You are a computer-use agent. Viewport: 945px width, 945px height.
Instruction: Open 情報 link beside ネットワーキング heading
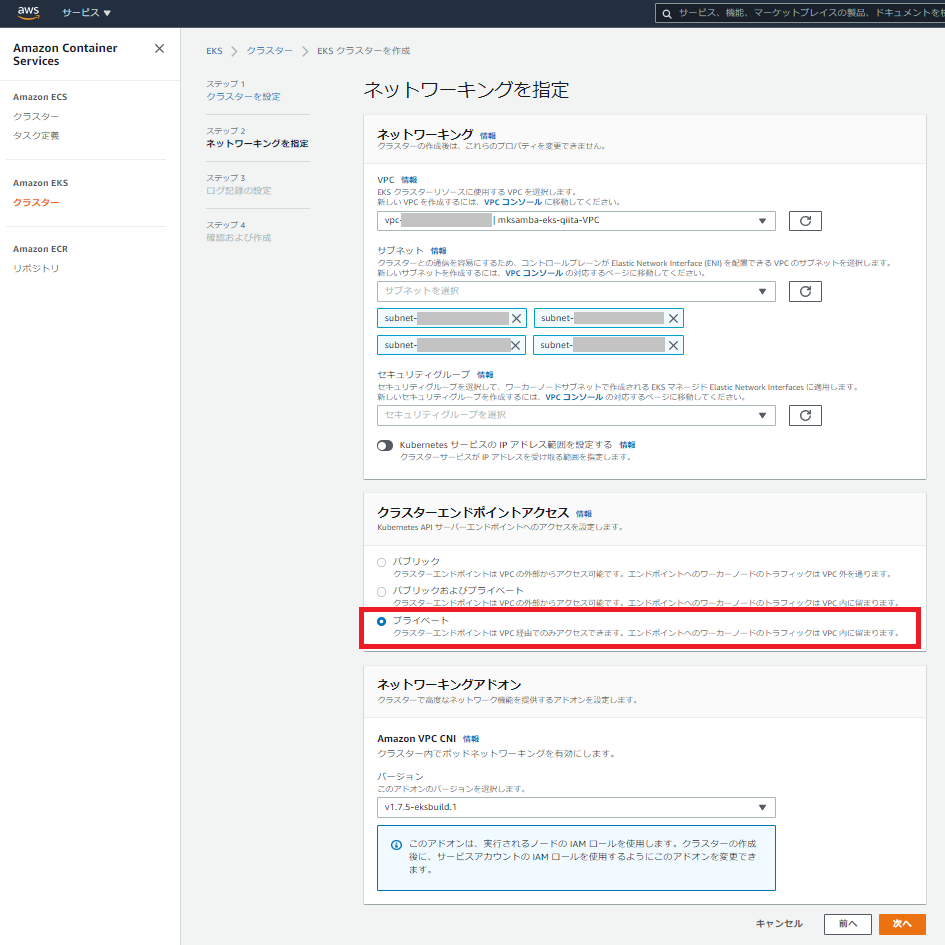tap(488, 136)
